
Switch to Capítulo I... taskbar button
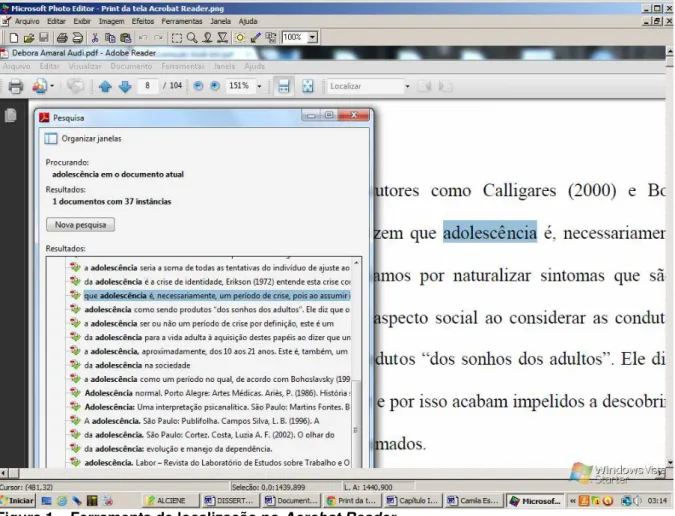[413, 501]
